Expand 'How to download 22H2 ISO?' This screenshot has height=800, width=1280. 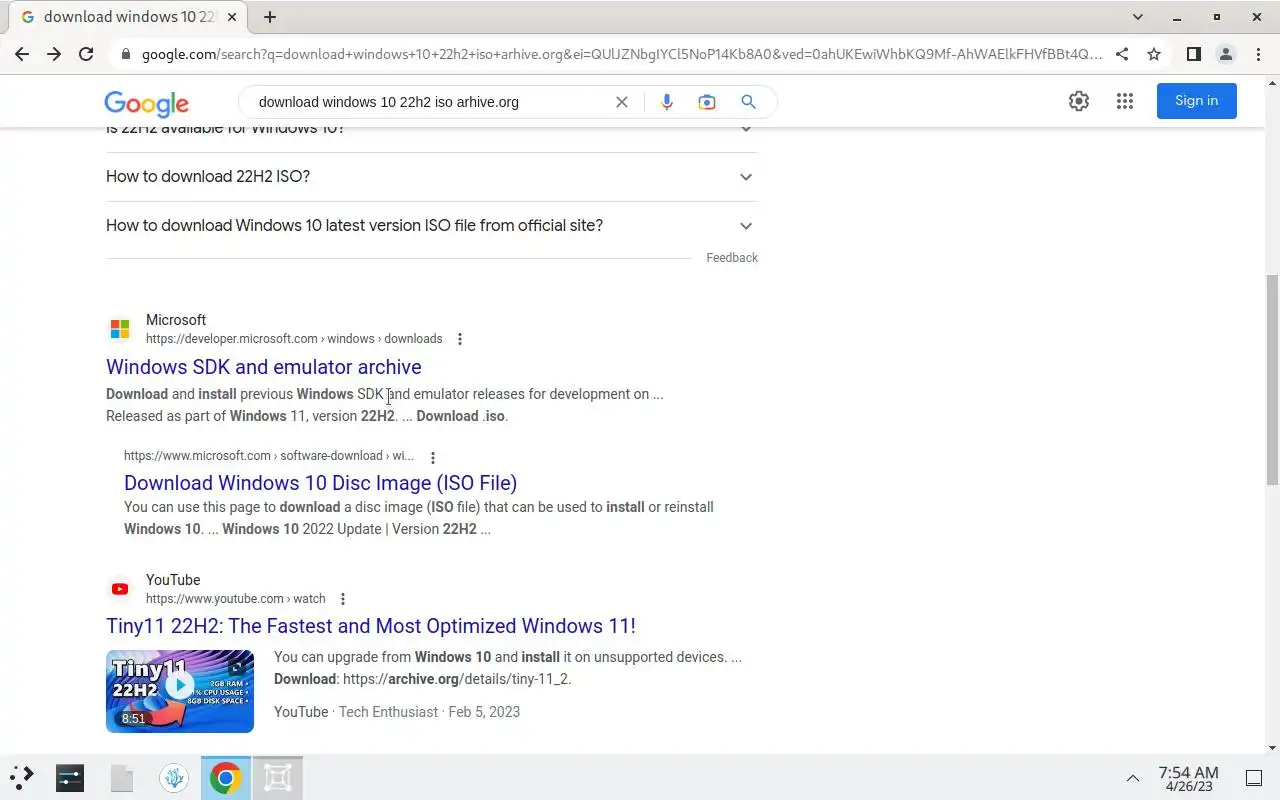[432, 177]
